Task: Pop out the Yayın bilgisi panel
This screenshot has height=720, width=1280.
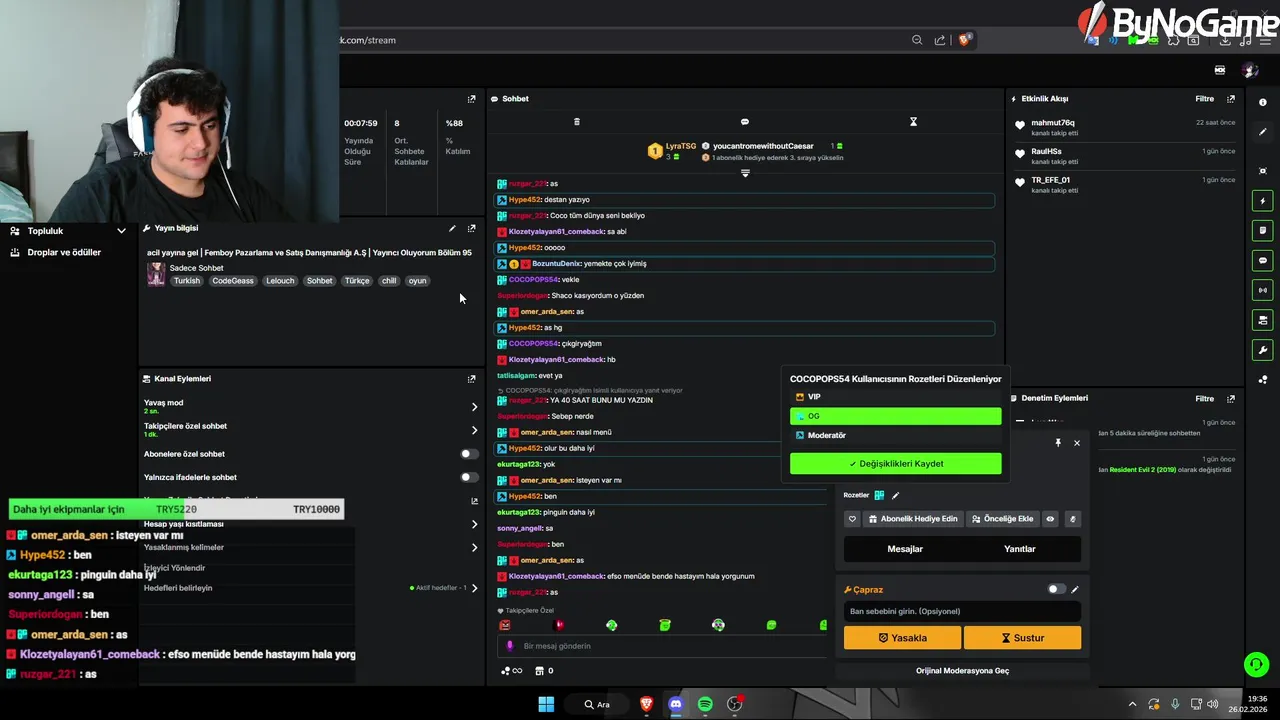Action: tap(472, 229)
